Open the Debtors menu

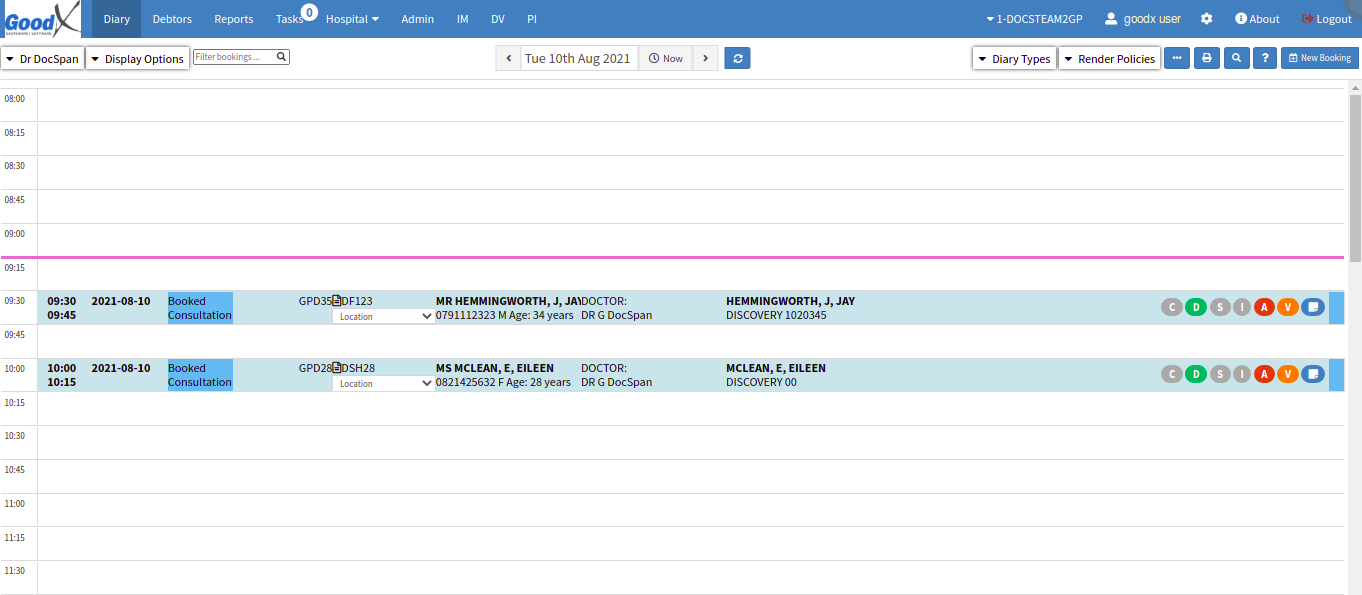tap(172, 19)
